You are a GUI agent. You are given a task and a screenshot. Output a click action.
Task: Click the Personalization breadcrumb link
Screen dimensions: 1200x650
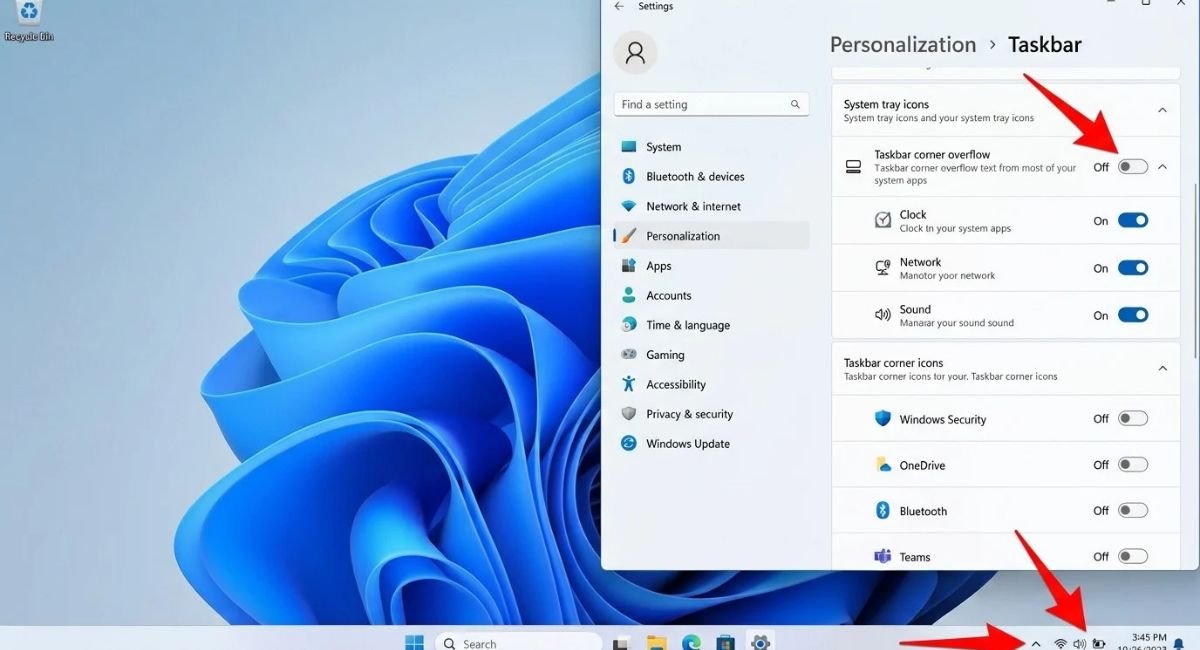(903, 45)
